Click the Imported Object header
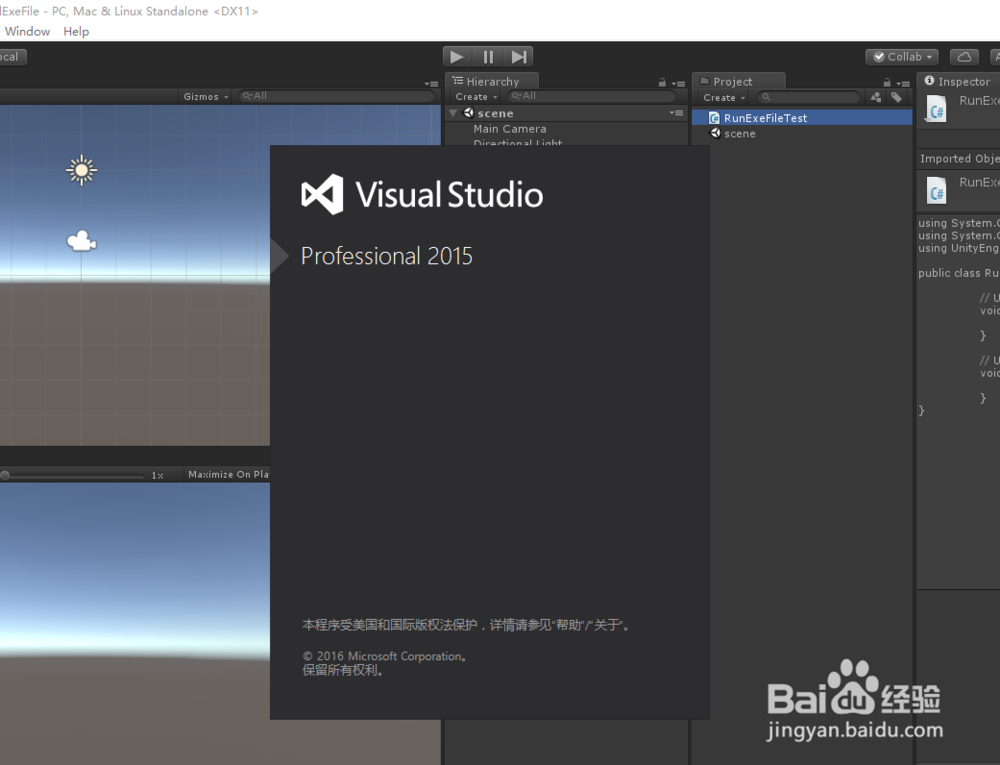Screen dimensions: 1000x765 tap(959, 159)
